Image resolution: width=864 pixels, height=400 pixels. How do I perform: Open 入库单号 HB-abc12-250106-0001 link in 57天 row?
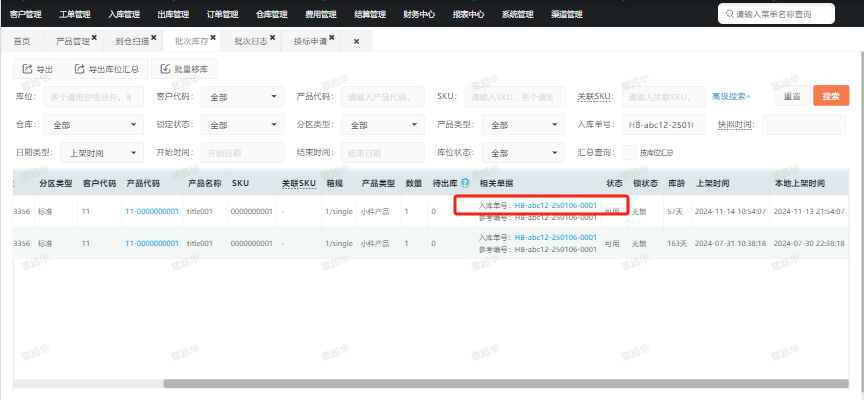click(x=555, y=206)
